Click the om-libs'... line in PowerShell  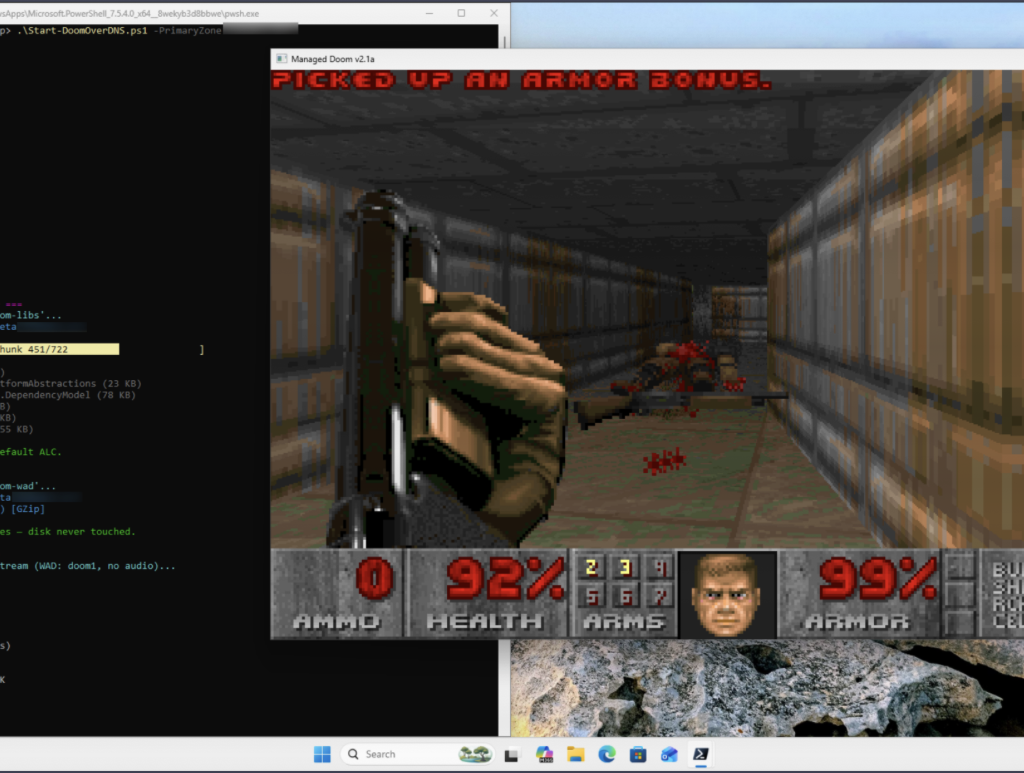31,315
